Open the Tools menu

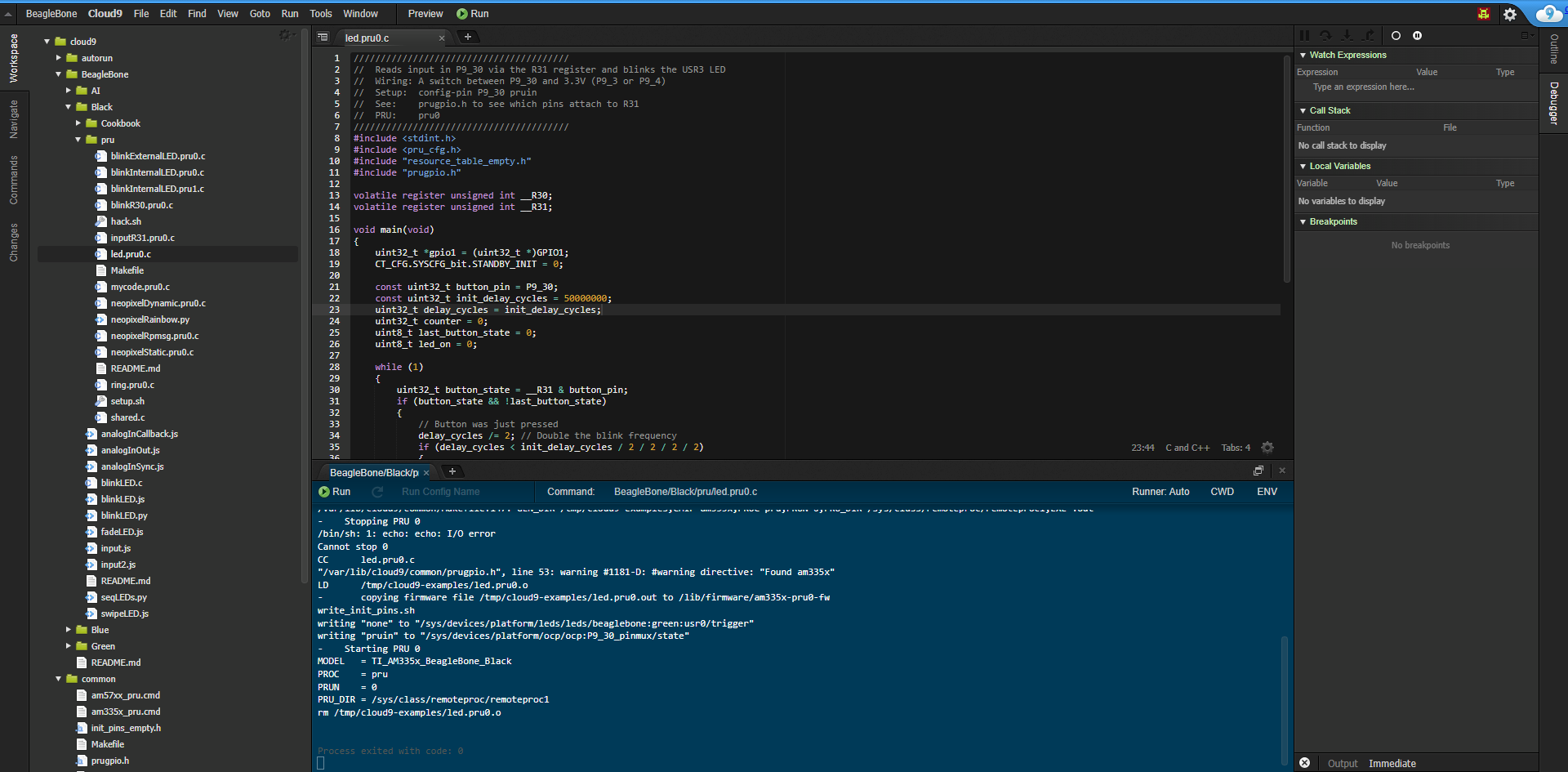[321, 14]
